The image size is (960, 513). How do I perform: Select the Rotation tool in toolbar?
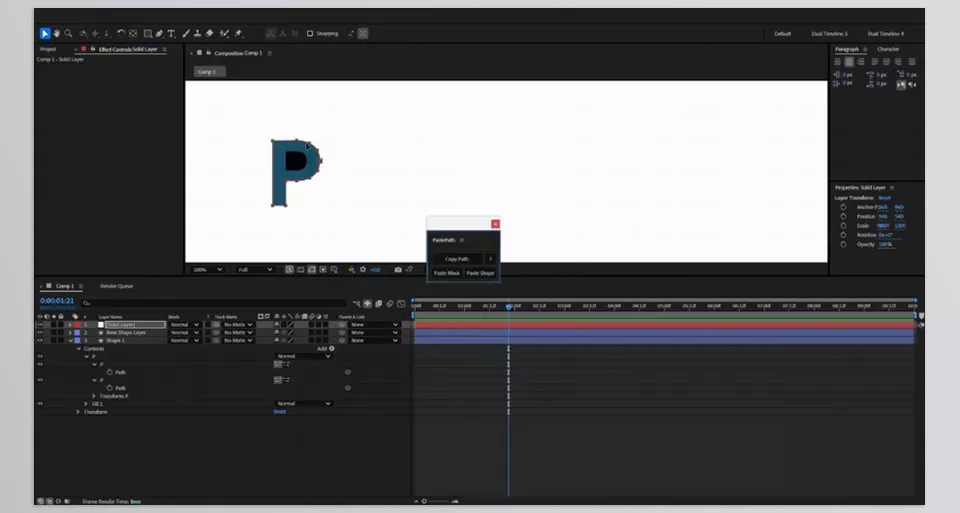[121, 34]
